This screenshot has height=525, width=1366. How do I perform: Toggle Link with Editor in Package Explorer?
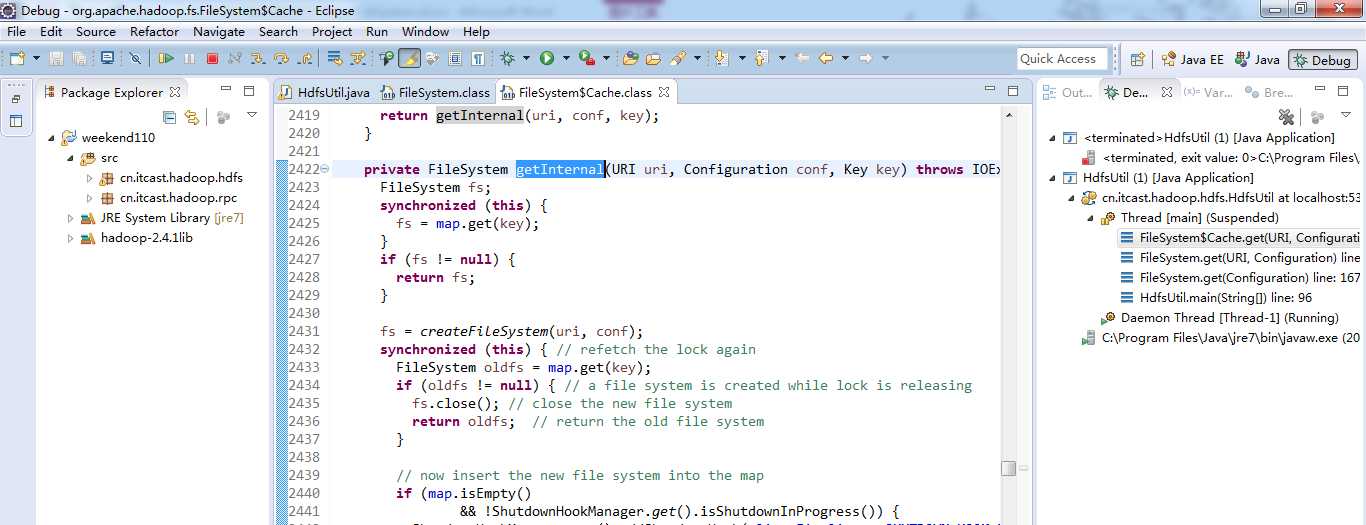click(190, 117)
